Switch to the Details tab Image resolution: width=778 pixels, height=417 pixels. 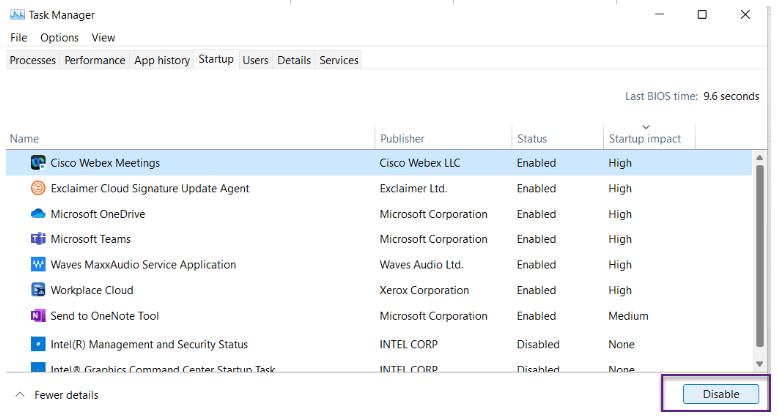point(294,60)
